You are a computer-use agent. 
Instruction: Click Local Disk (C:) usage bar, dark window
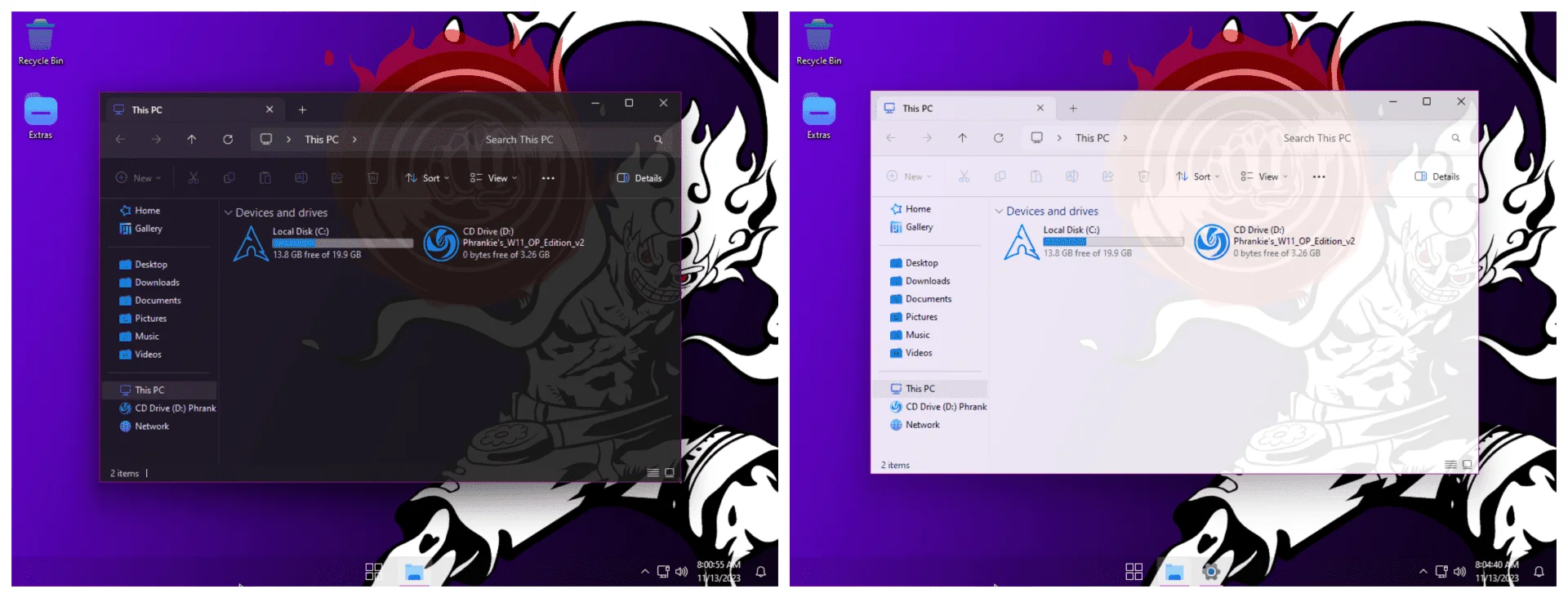tap(343, 243)
